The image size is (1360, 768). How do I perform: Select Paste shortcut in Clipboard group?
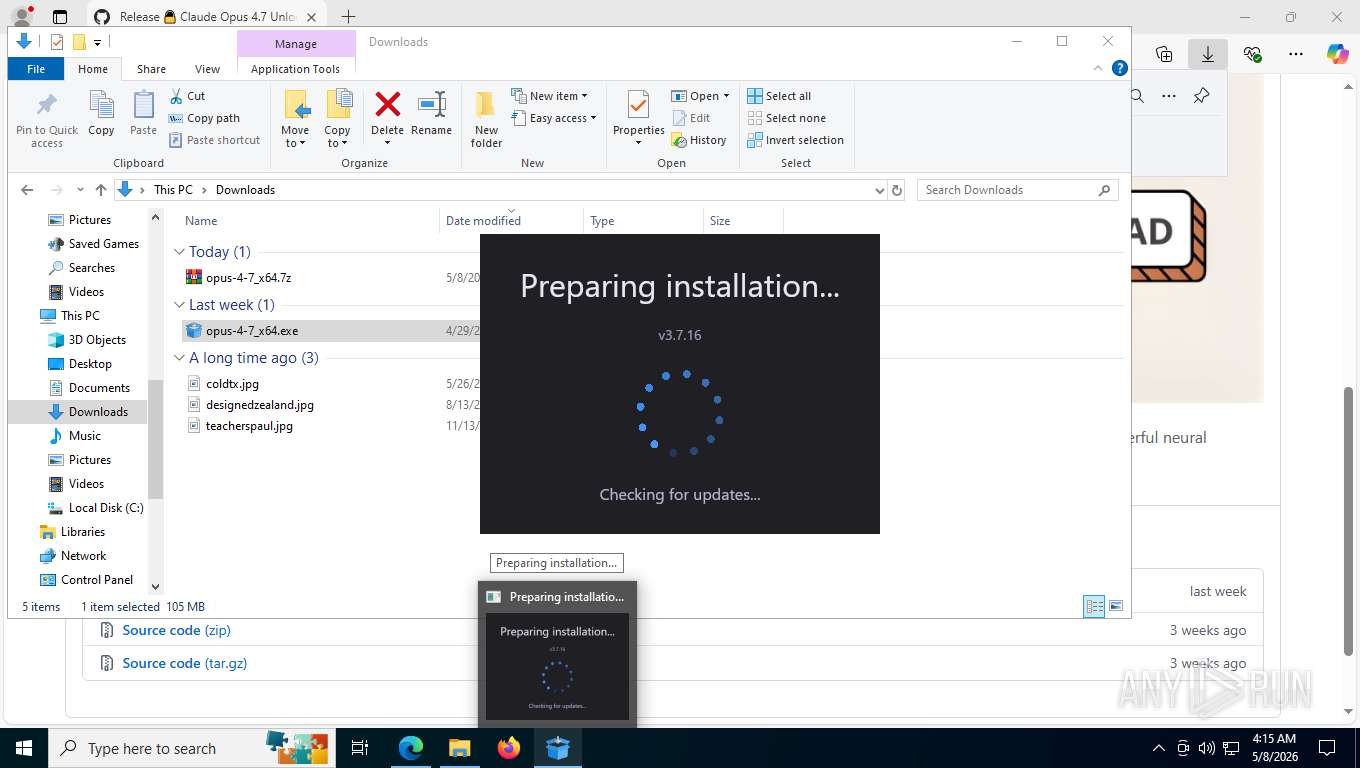point(214,140)
